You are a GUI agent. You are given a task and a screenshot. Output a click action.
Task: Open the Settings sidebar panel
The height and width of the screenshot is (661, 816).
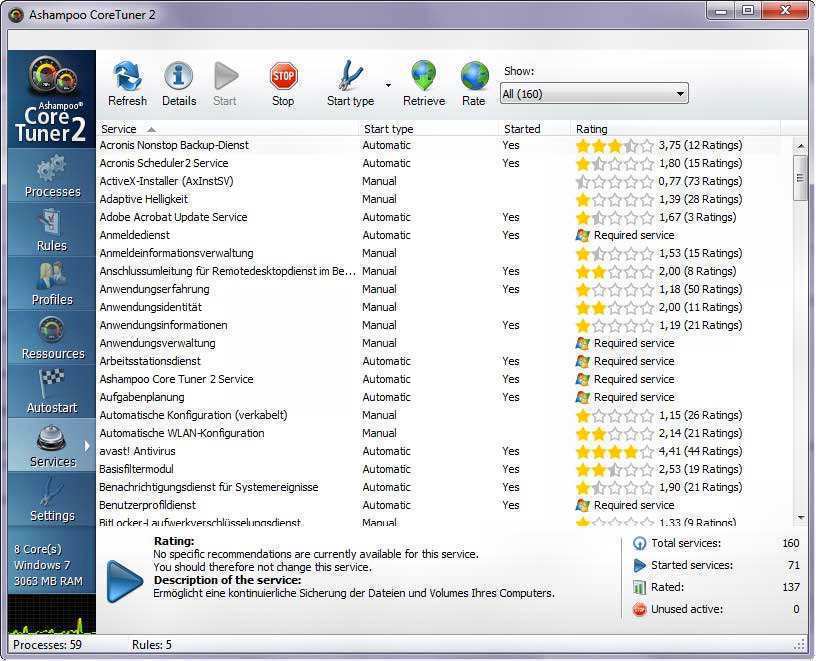[52, 500]
